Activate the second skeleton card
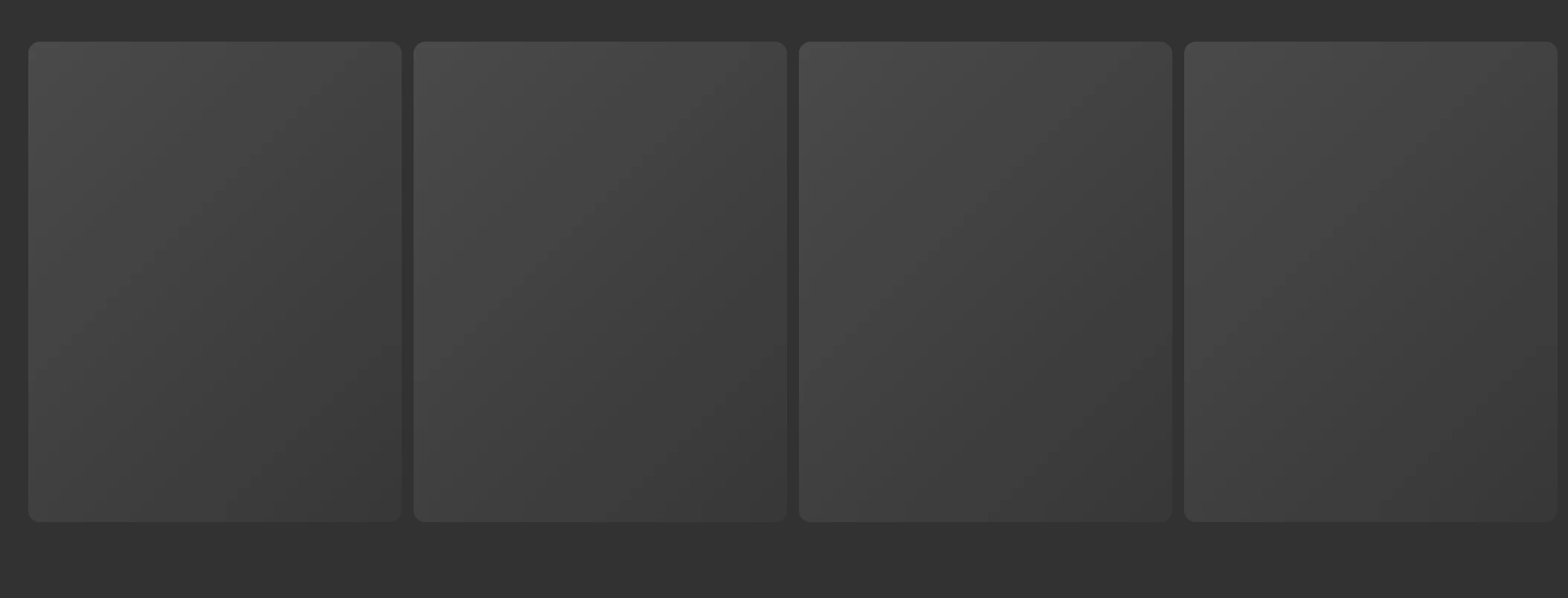Screen dimensions: 1568x598 600,282
